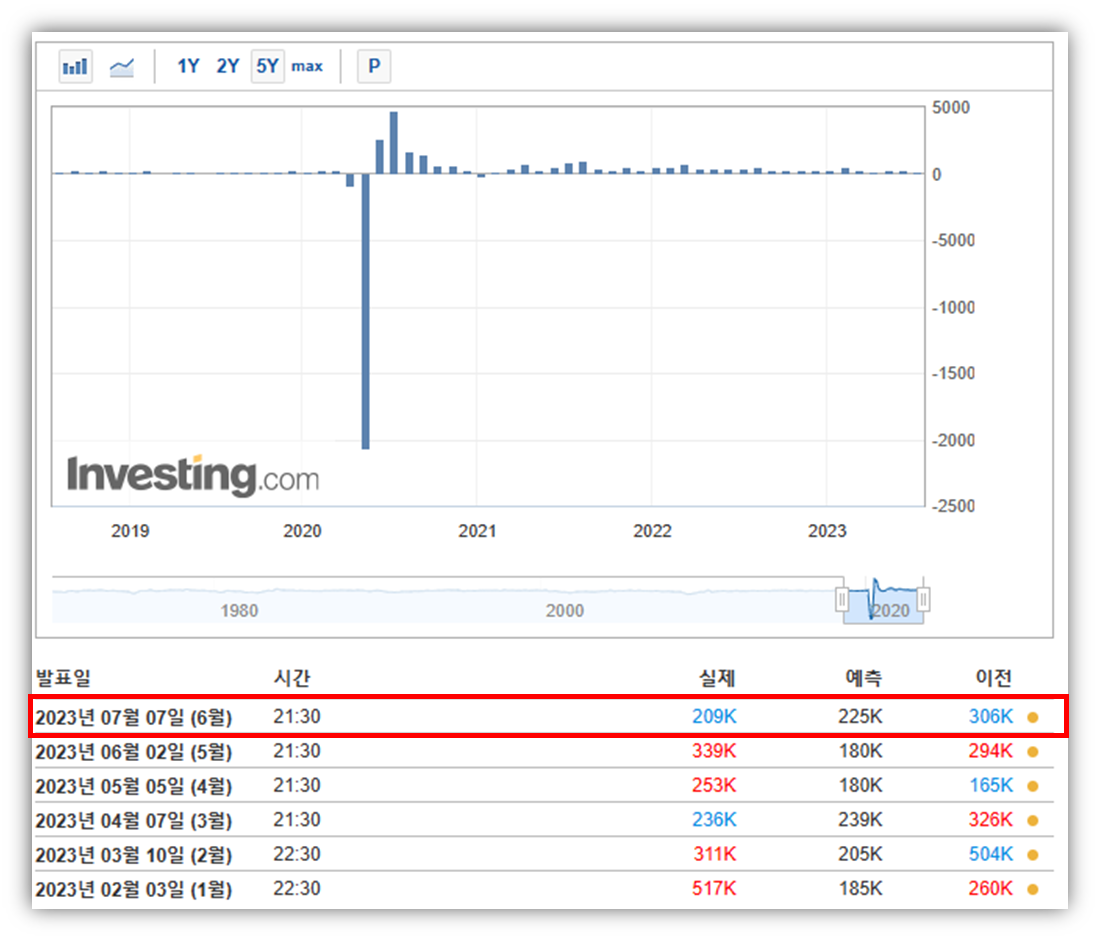This screenshot has height=941, width=1100.
Task: Select the 2023년 07월 07일 (6월) row date
Action: point(133,717)
